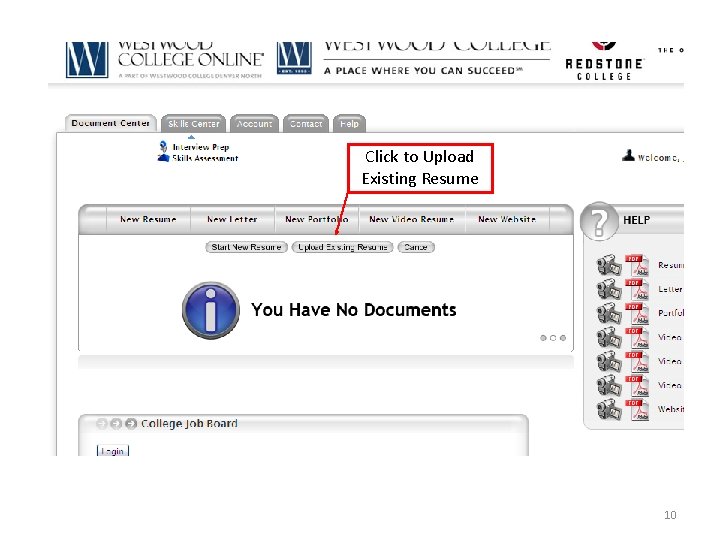Click the College Job Board heading
The image size is (720, 540).
pos(189,423)
